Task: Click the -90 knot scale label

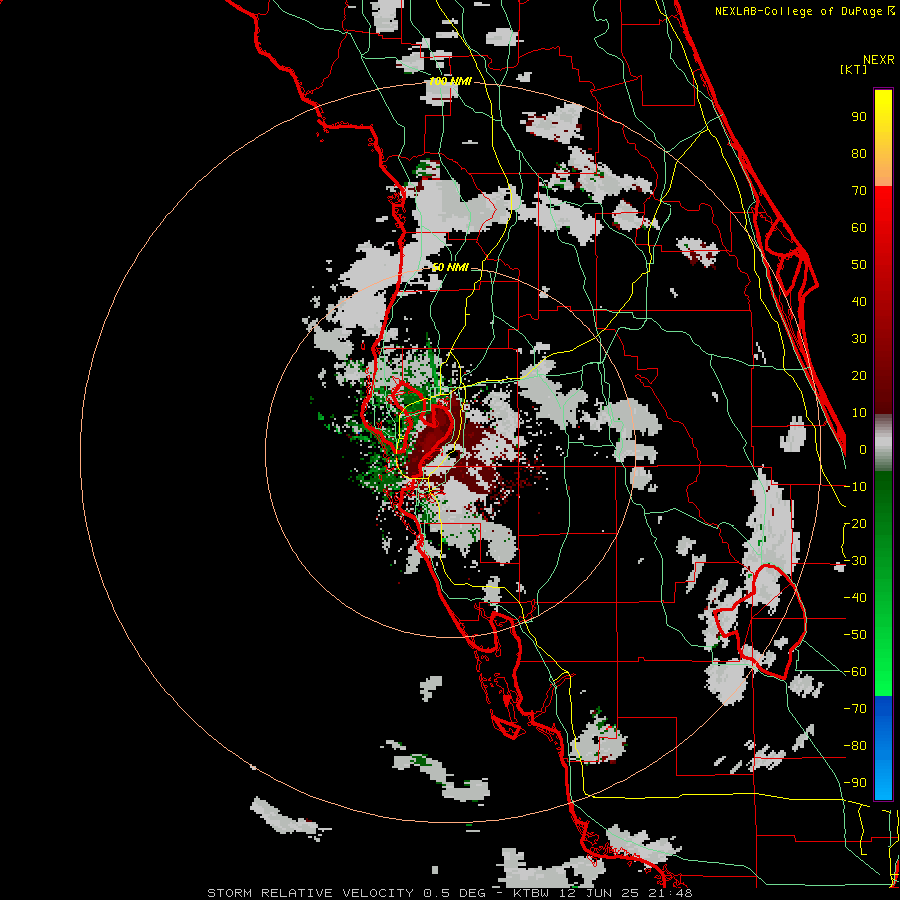Action: (855, 783)
